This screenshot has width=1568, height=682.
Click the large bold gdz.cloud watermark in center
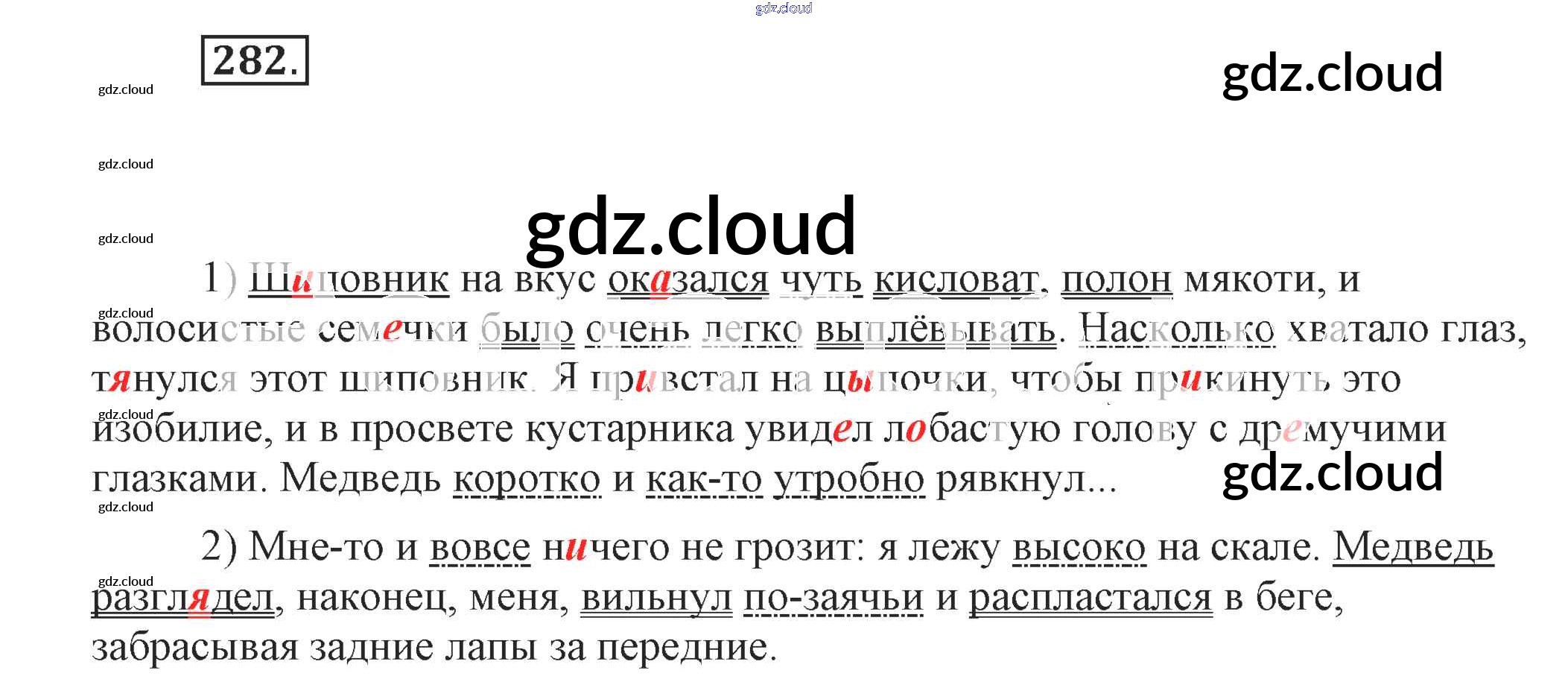point(691,226)
